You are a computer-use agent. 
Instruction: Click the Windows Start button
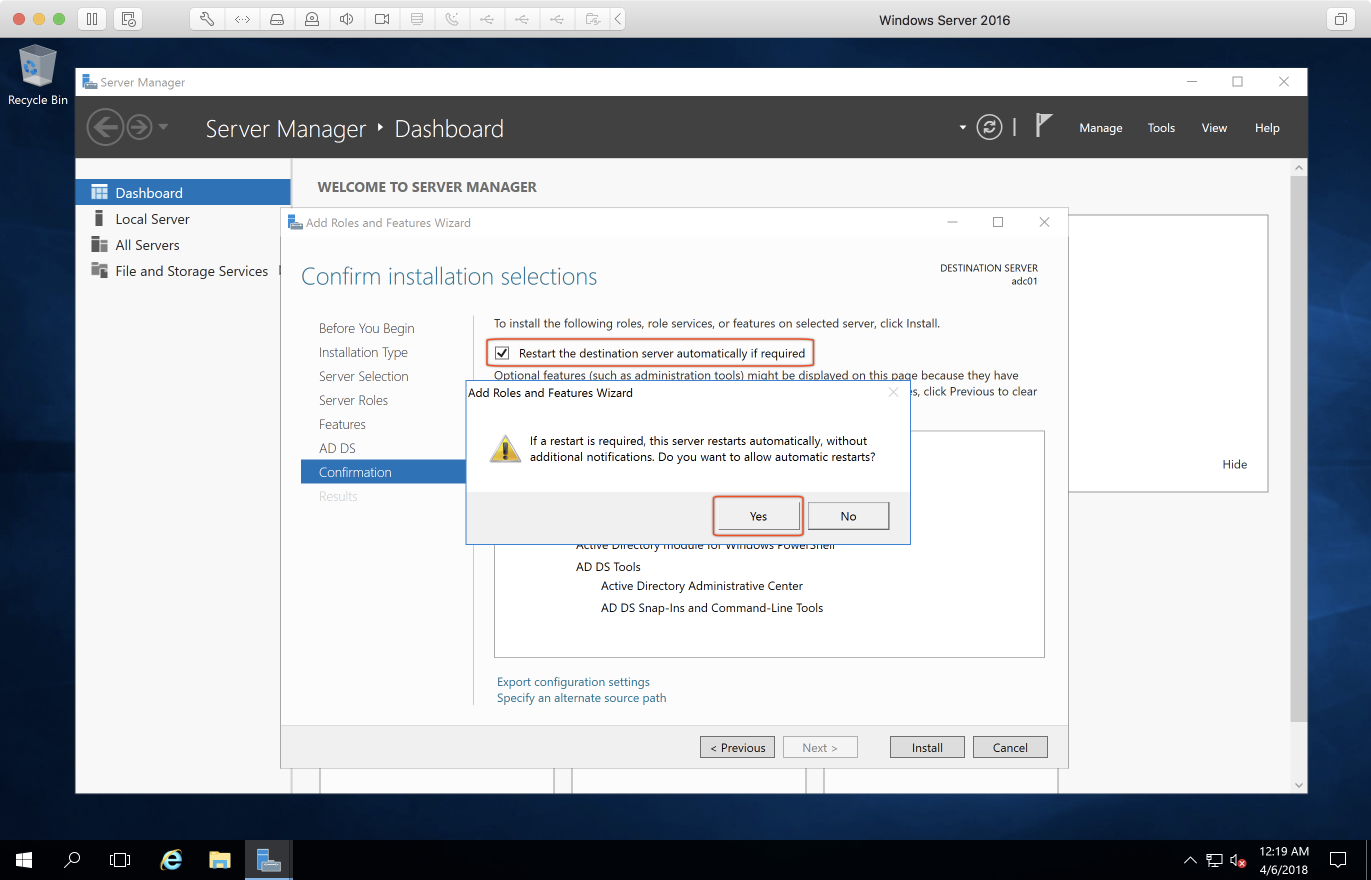pyautogui.click(x=24, y=859)
